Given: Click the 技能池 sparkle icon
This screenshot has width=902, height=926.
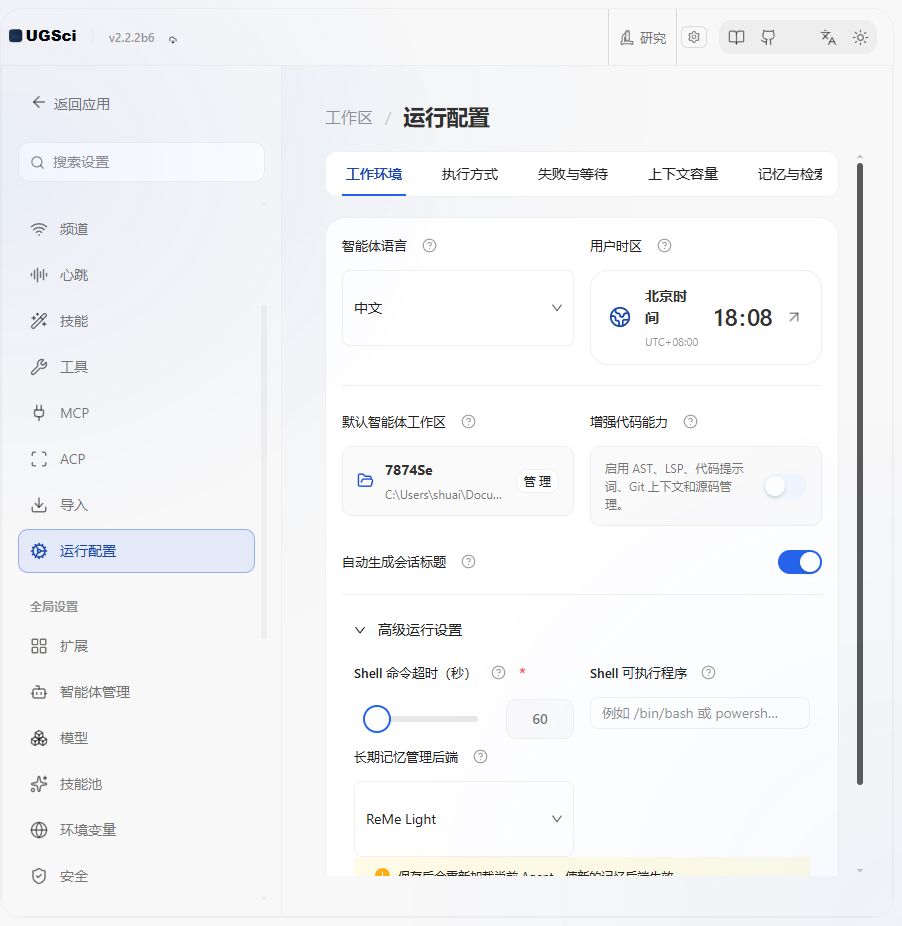Looking at the screenshot, I should pyautogui.click(x=39, y=784).
